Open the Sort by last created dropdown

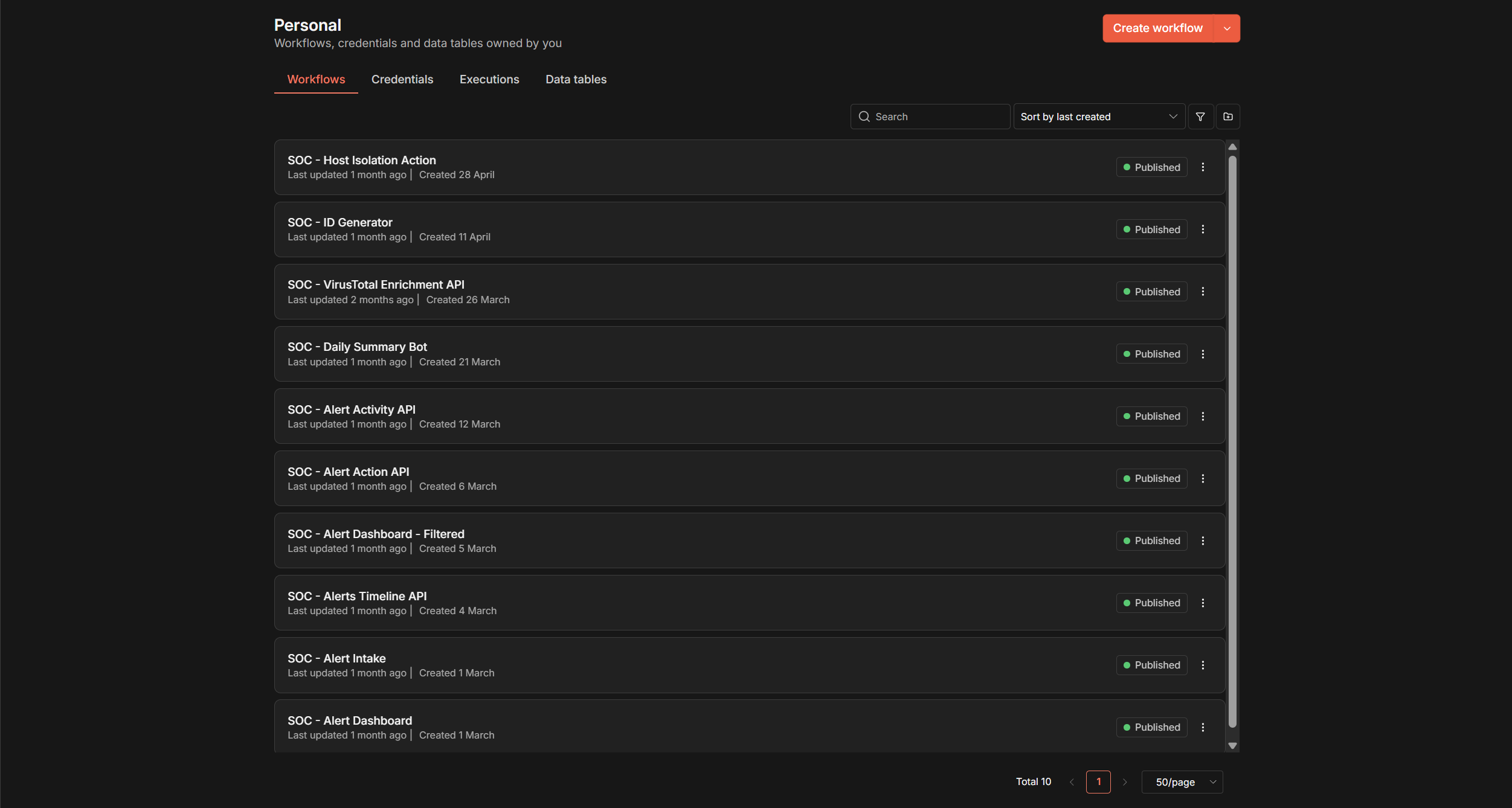[1099, 117]
